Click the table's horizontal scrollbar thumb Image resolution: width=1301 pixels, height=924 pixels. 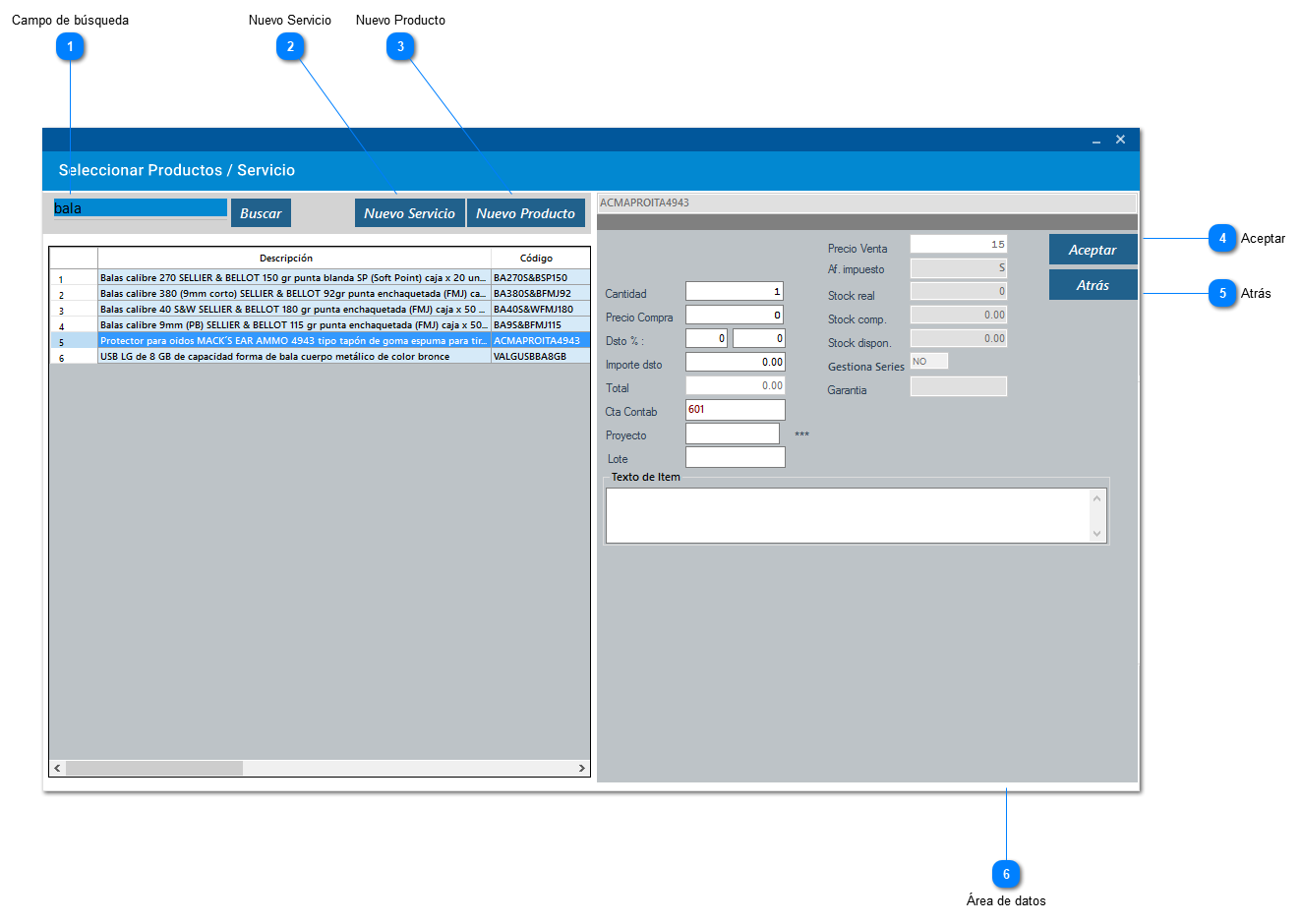point(154,768)
